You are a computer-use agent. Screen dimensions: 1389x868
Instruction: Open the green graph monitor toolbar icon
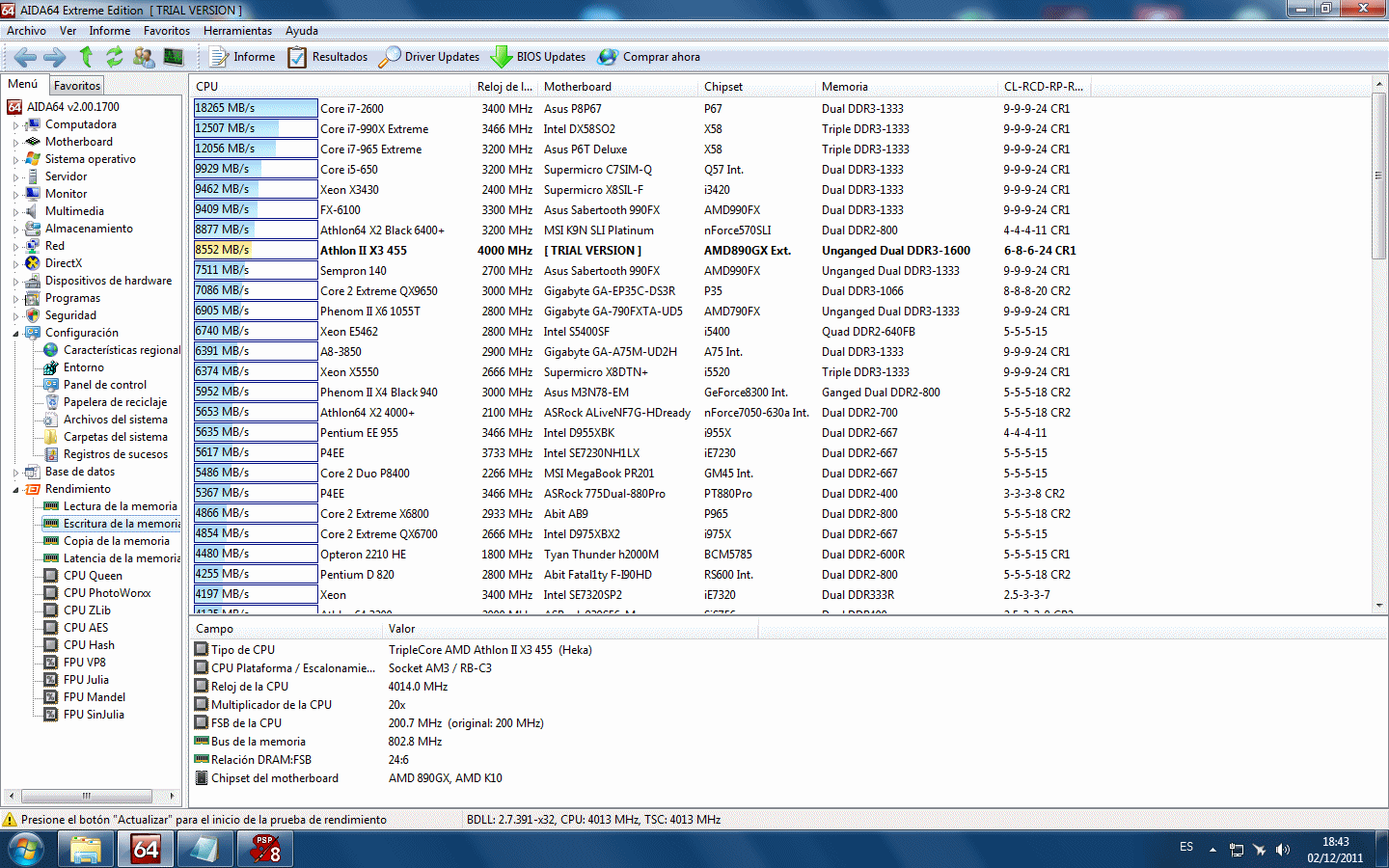[x=174, y=57]
